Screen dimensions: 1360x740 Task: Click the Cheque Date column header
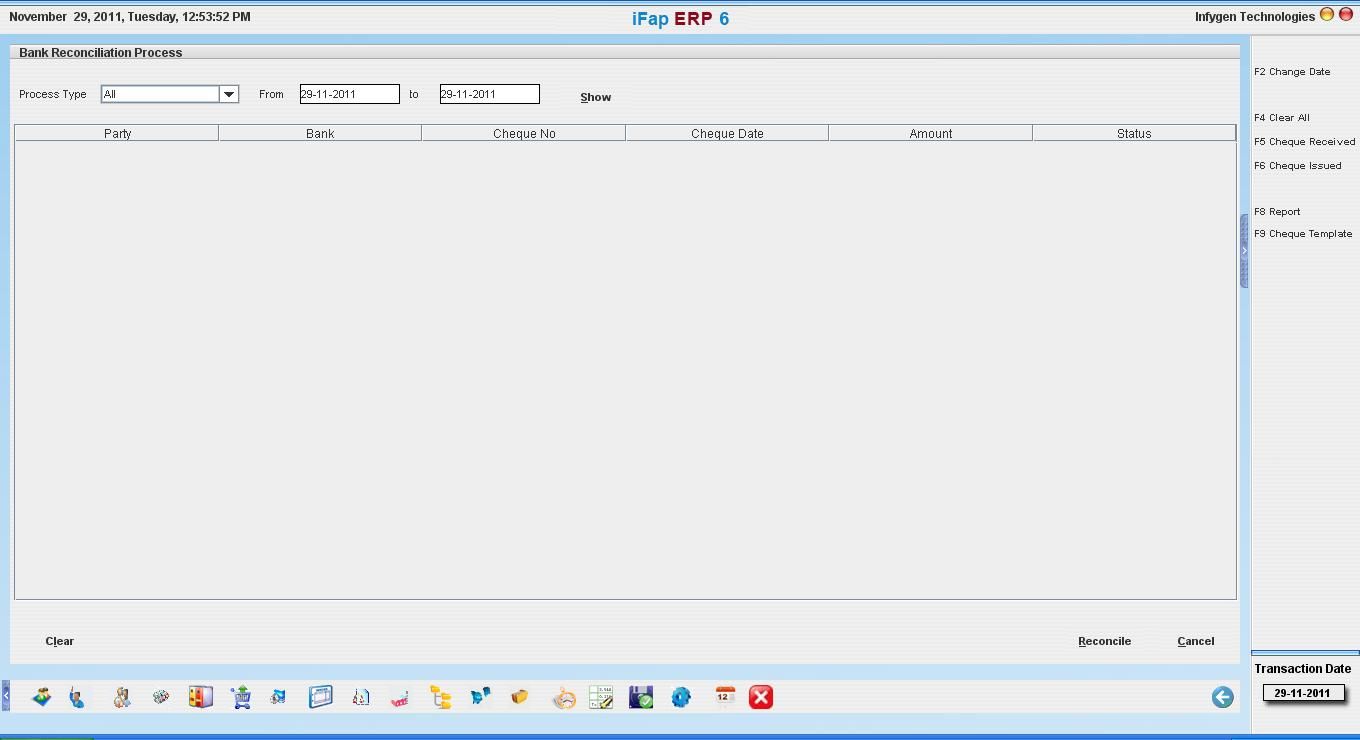pos(727,133)
